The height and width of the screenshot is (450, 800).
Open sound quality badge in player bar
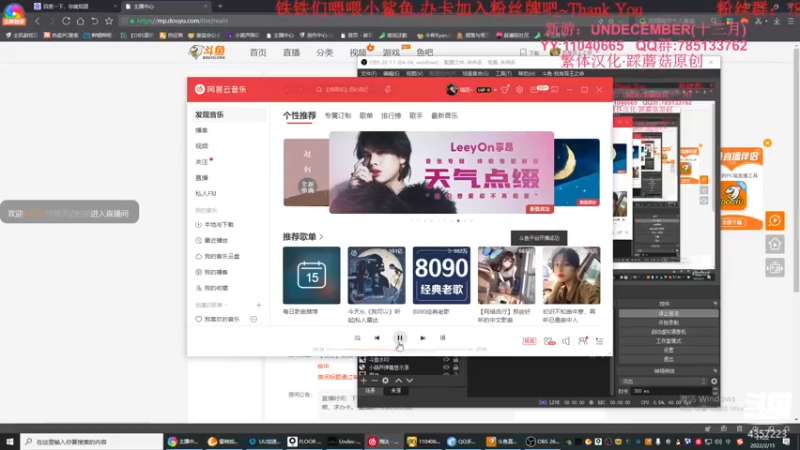[529, 341]
